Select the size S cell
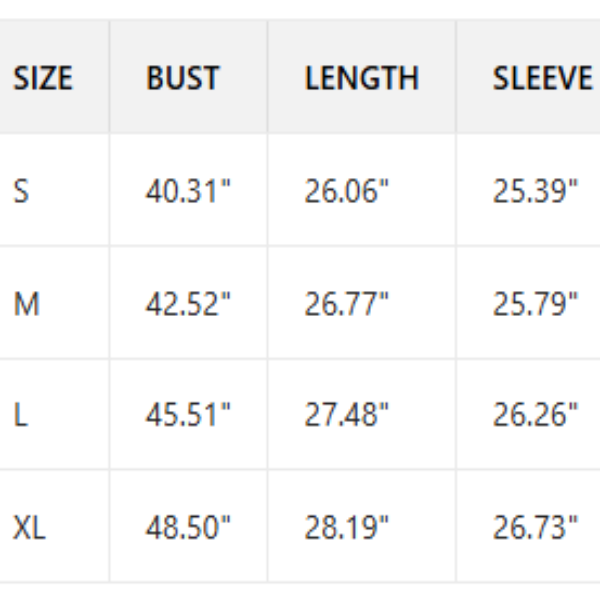The width and height of the screenshot is (600, 600). (x=21, y=191)
